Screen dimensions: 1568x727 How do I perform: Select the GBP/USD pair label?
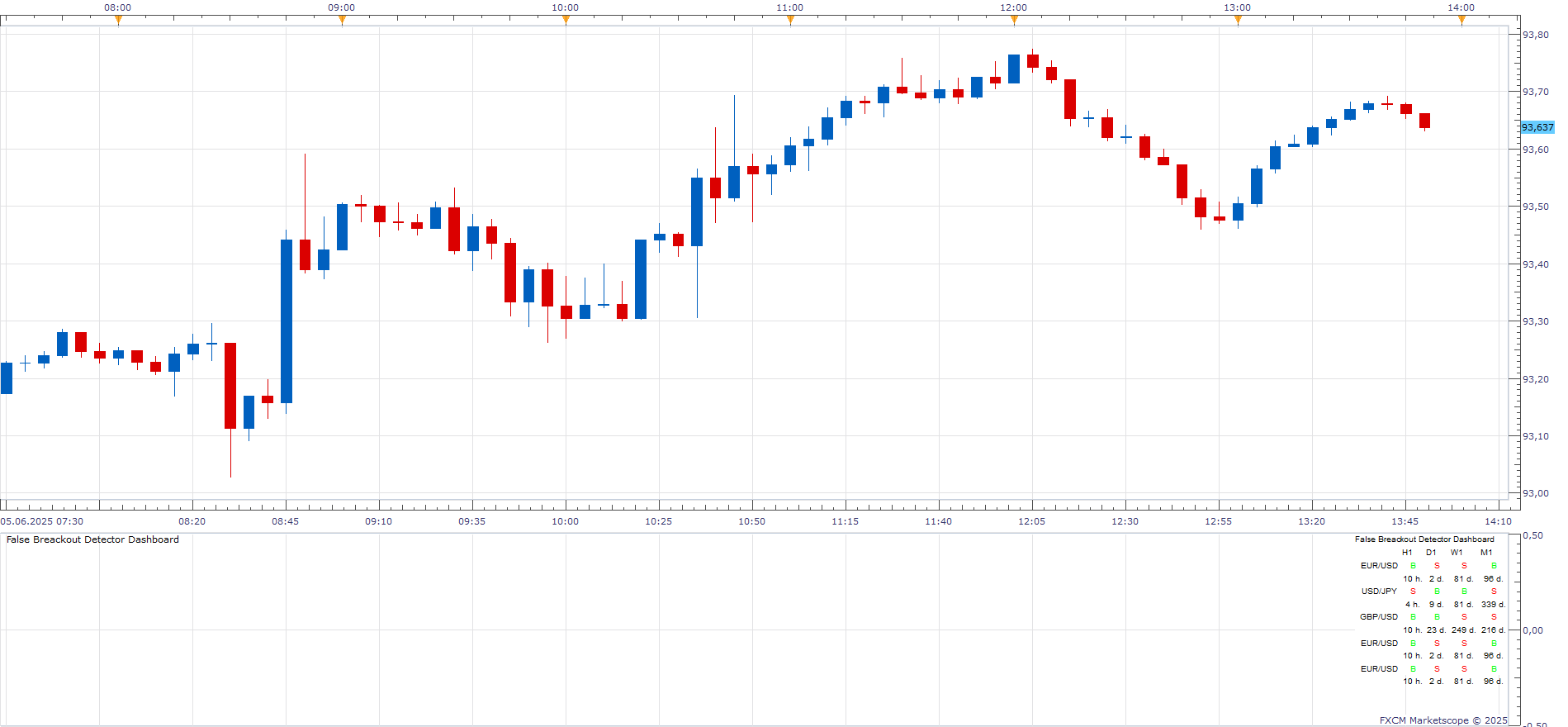1380,617
